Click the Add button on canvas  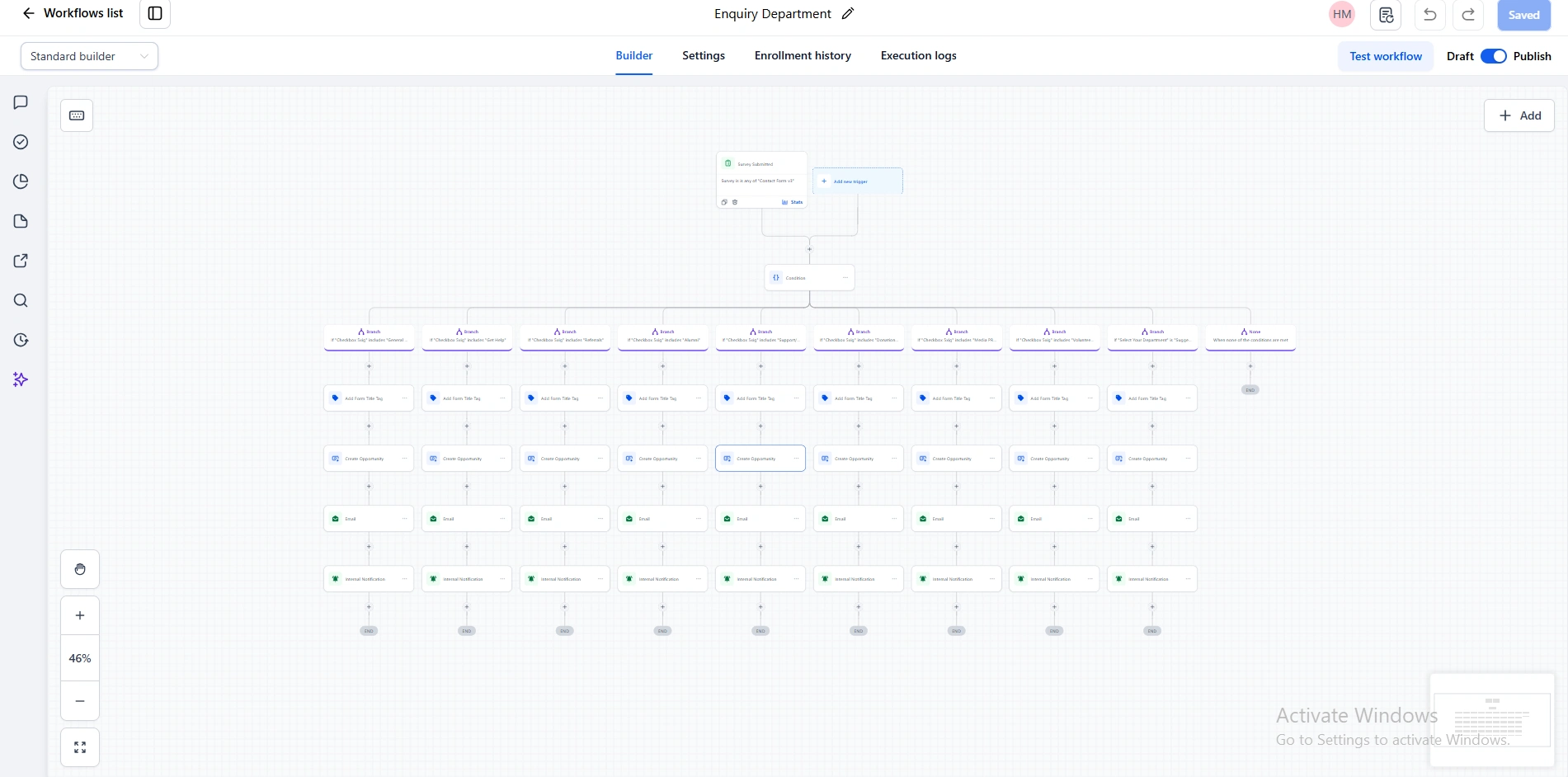tap(1519, 115)
